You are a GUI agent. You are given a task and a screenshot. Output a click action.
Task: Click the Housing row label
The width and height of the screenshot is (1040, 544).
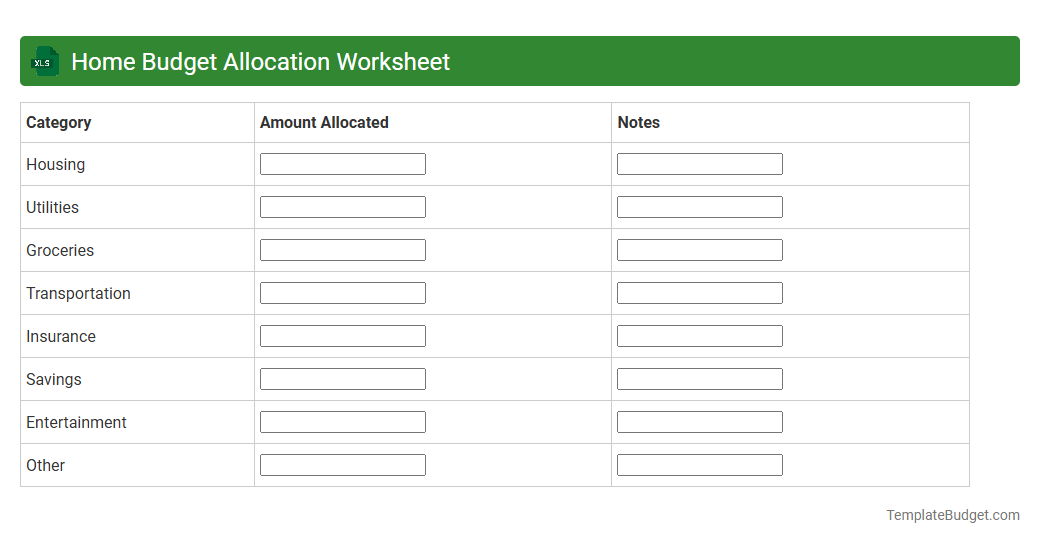coord(56,165)
